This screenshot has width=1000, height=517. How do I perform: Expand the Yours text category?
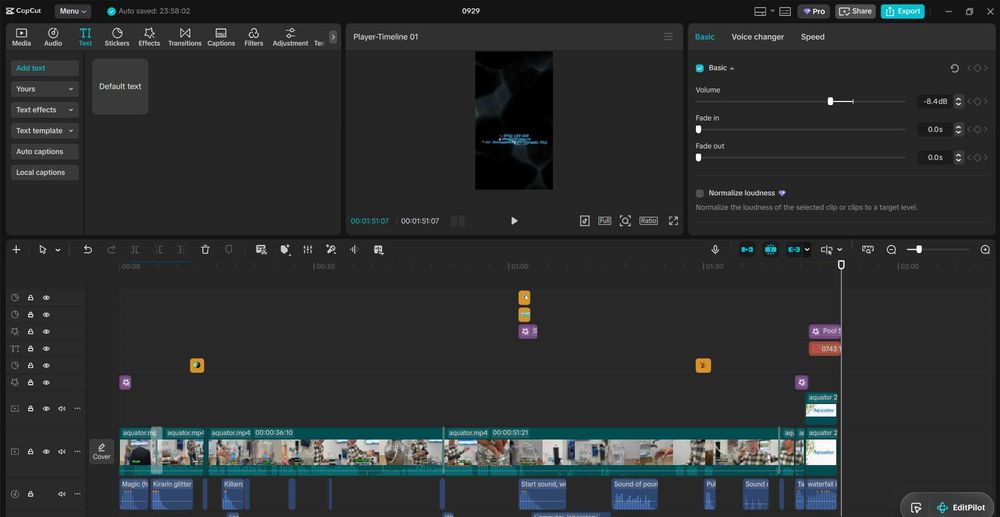[45, 89]
